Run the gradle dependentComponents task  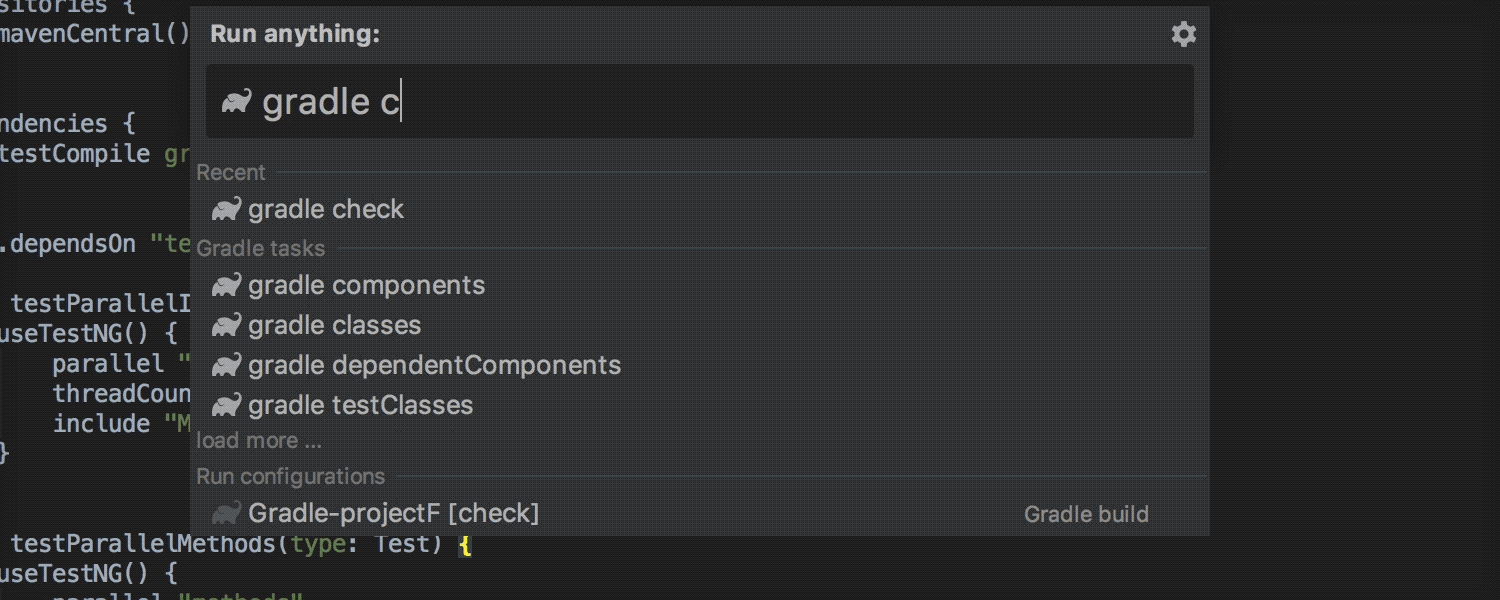point(700,365)
